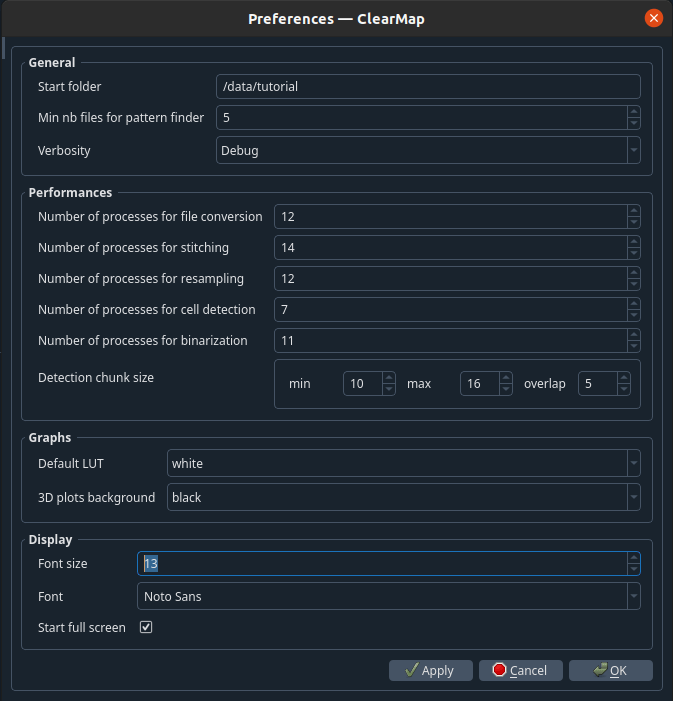Click the 'Start full screen' label

point(82,628)
